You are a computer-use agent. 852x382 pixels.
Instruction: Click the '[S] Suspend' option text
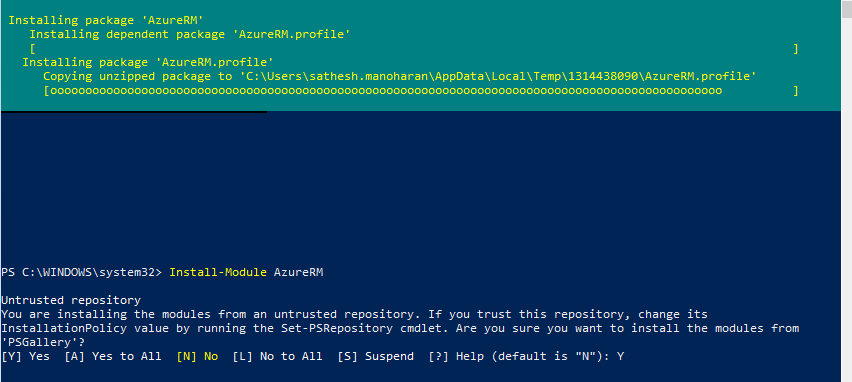pos(375,356)
